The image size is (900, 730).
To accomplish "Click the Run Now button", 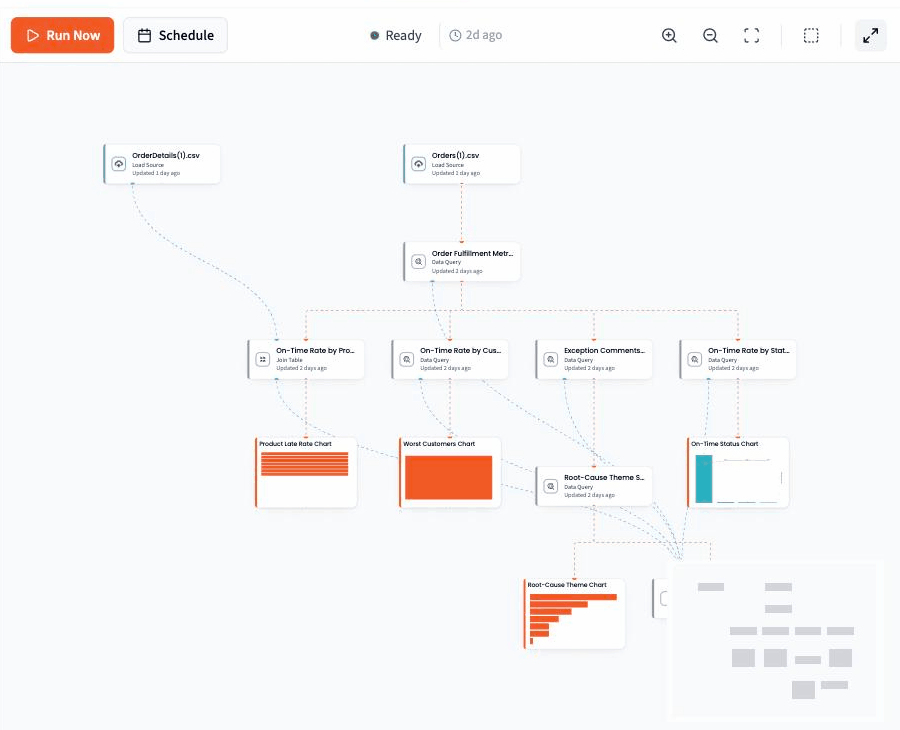I will coord(62,35).
